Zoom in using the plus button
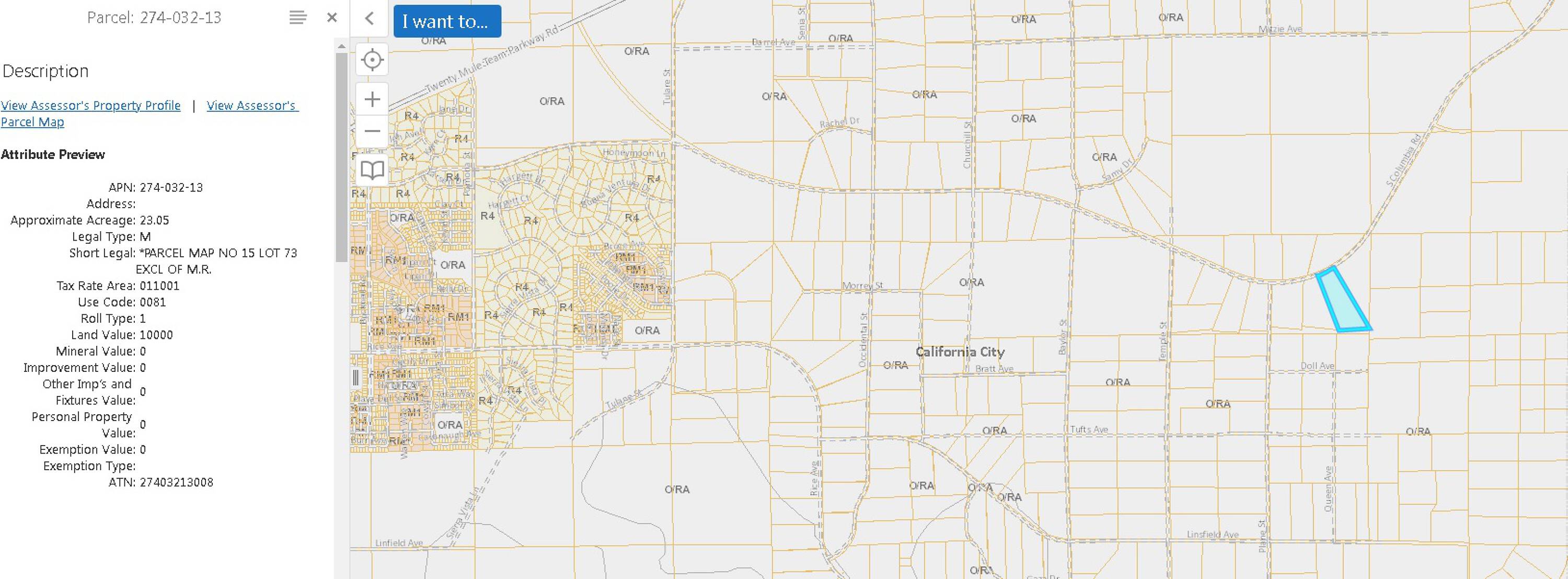The image size is (1568, 579). (372, 99)
